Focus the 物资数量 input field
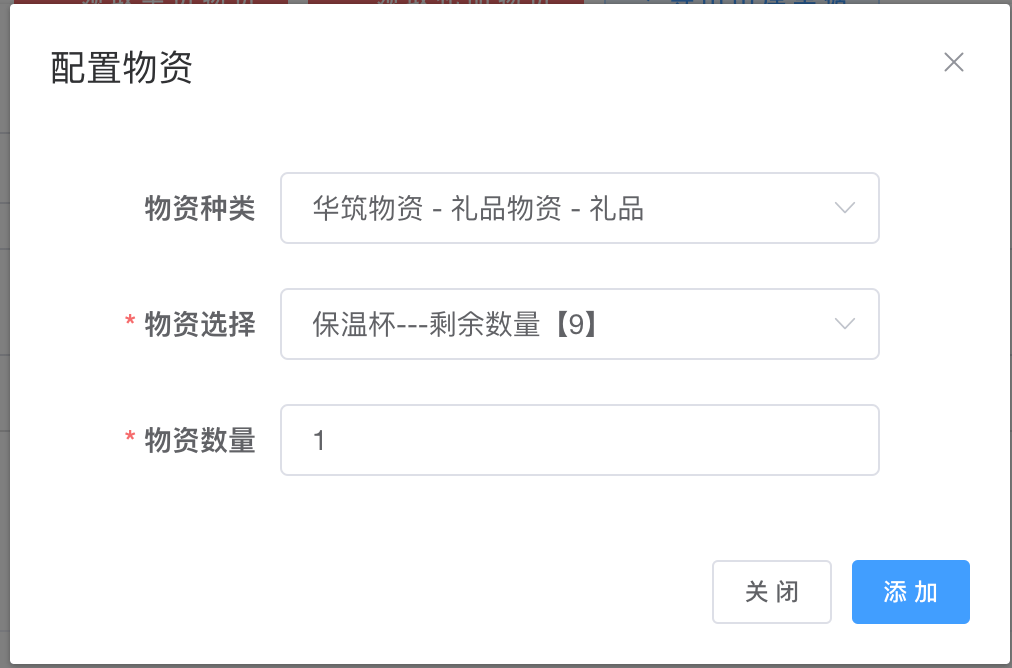 click(579, 440)
